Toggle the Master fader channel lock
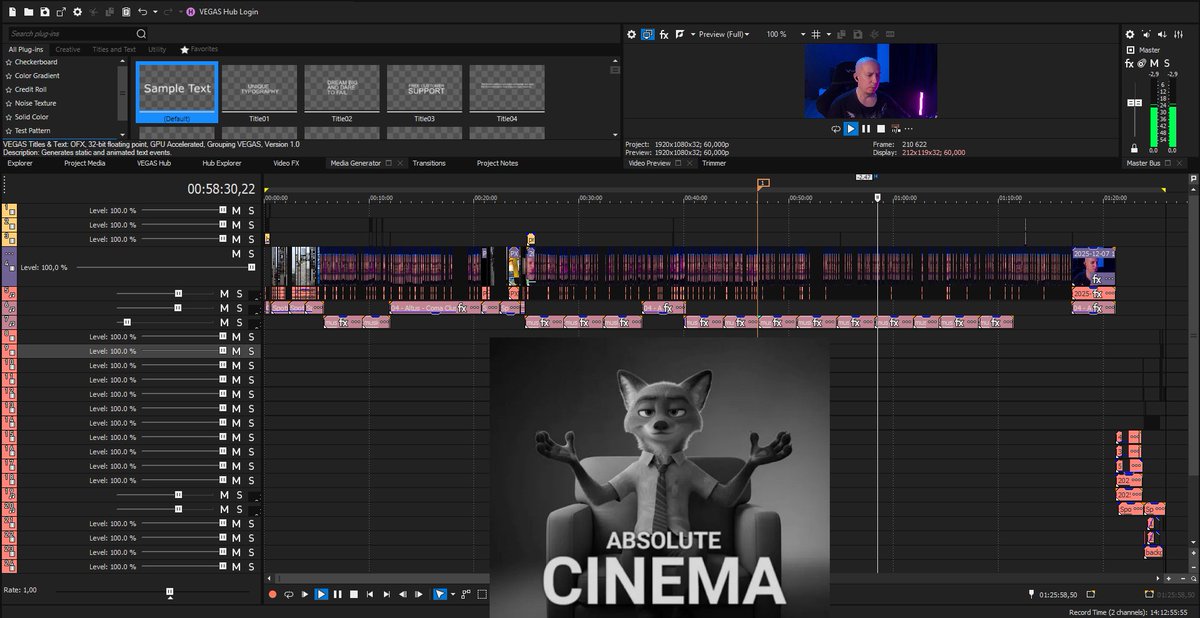This screenshot has width=1200, height=618. click(x=1134, y=148)
